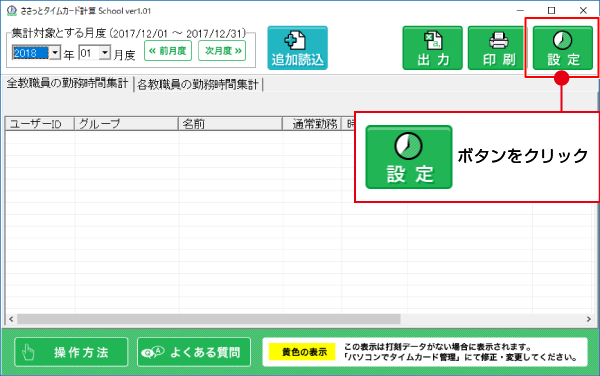Maximize the window
This screenshot has height=376, width=600.
pyautogui.click(x=551, y=10)
